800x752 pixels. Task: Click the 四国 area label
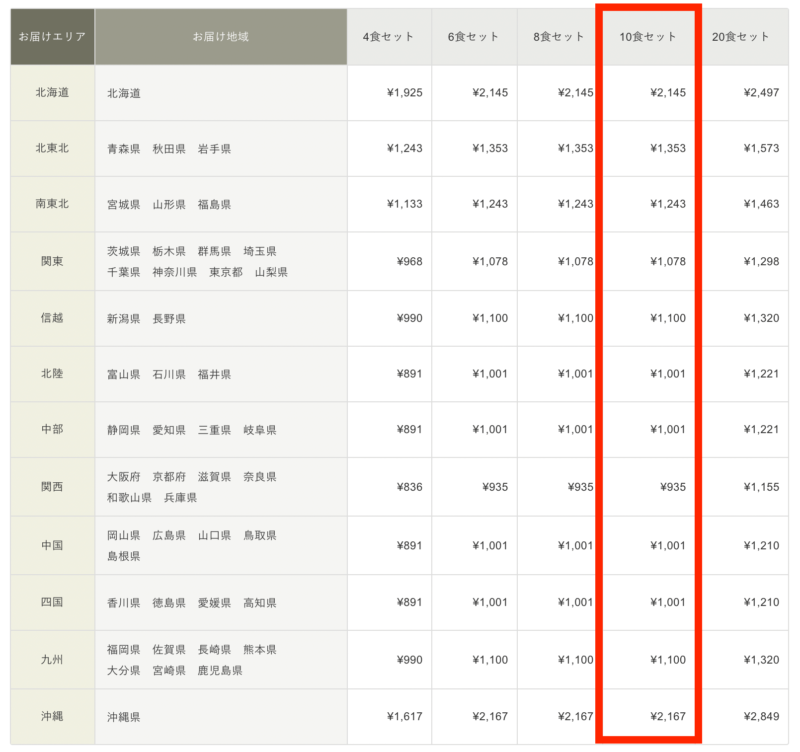click(52, 602)
